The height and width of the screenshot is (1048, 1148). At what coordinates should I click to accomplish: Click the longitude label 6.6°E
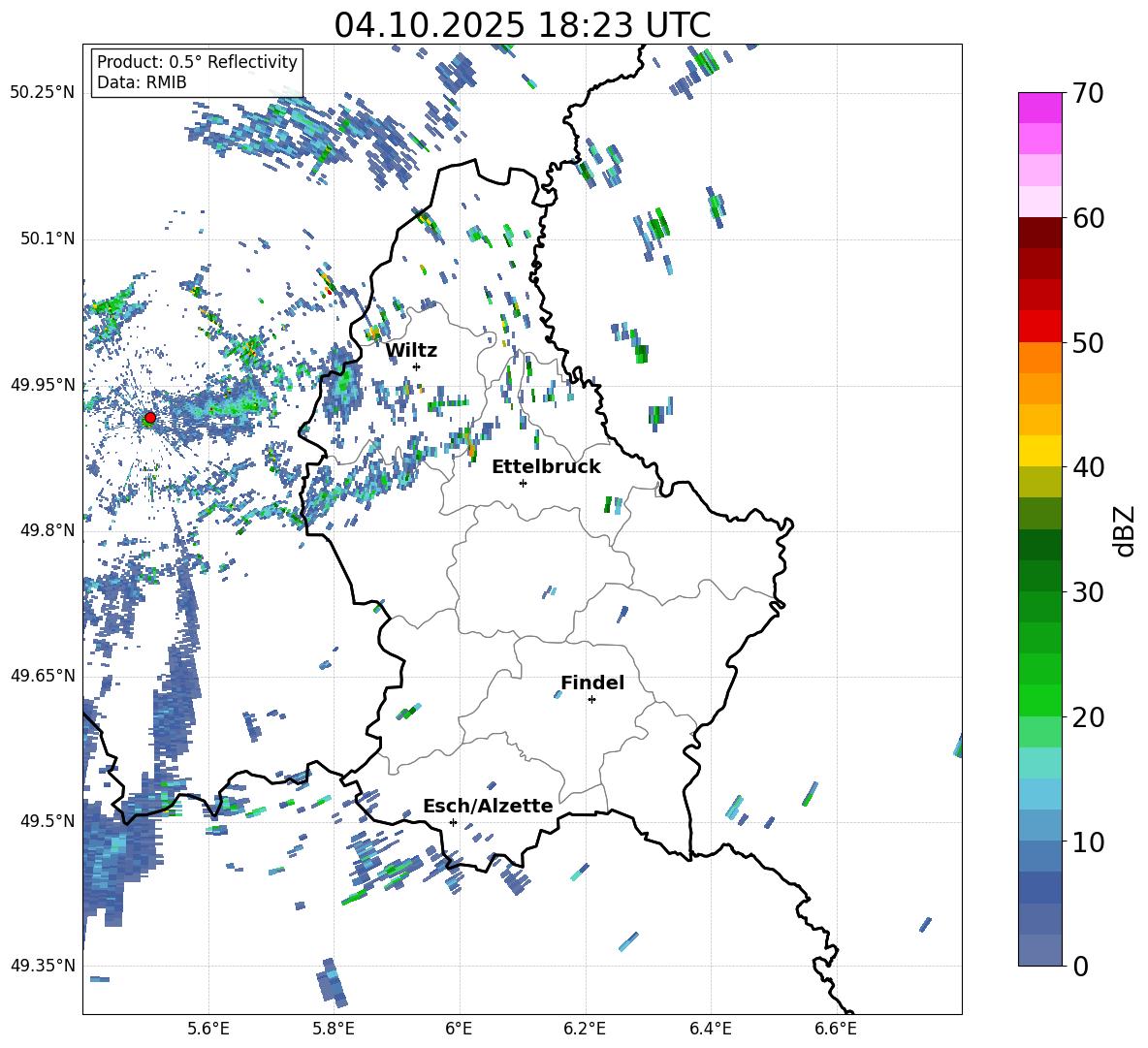[x=836, y=1029]
